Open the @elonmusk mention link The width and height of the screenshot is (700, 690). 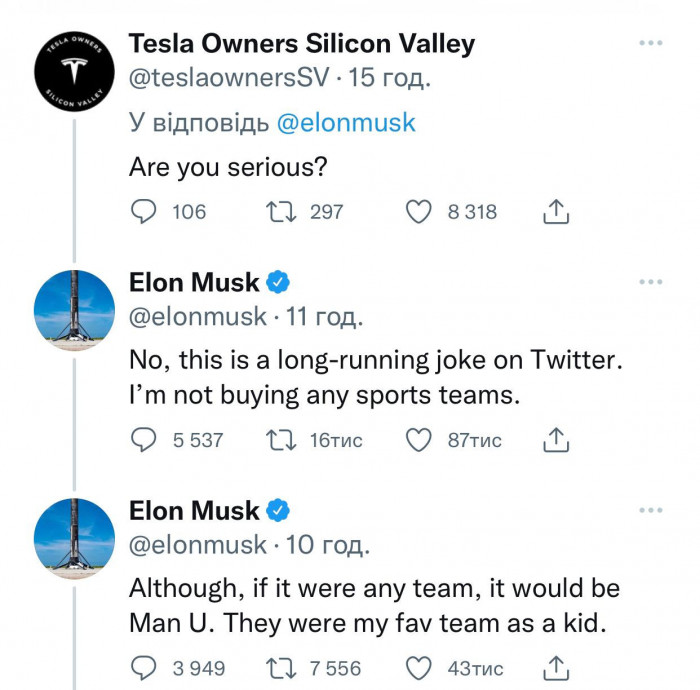(346, 123)
